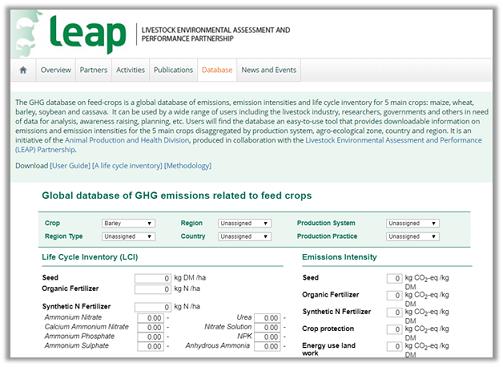The width and height of the screenshot is (503, 367).
Task: Open Livestock Environmental Assessment and Performance link
Action: pyautogui.click(x=394, y=140)
